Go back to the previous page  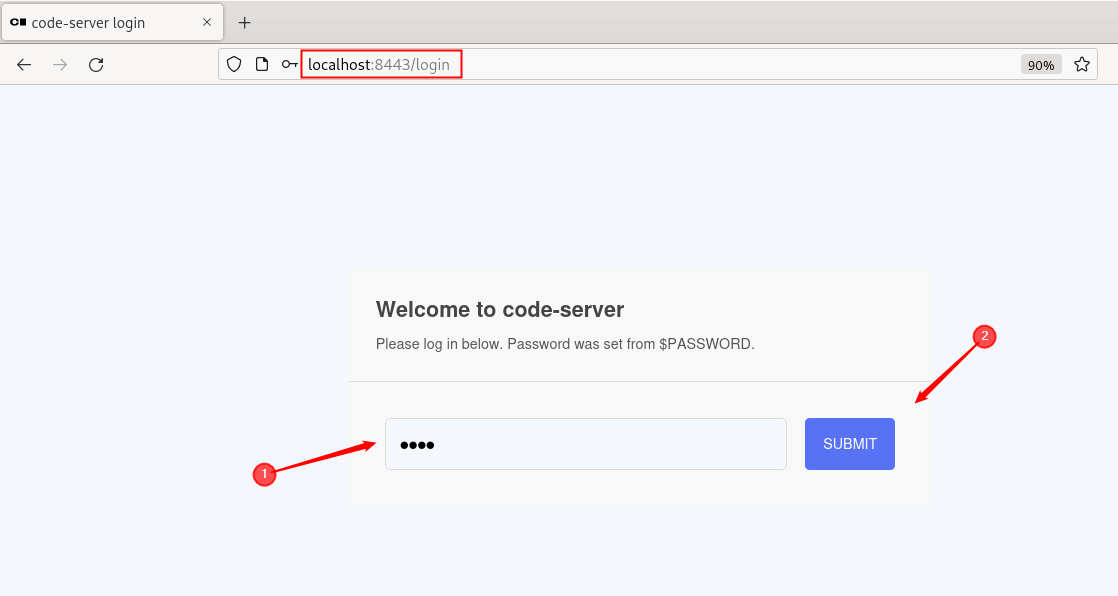[x=24, y=65]
